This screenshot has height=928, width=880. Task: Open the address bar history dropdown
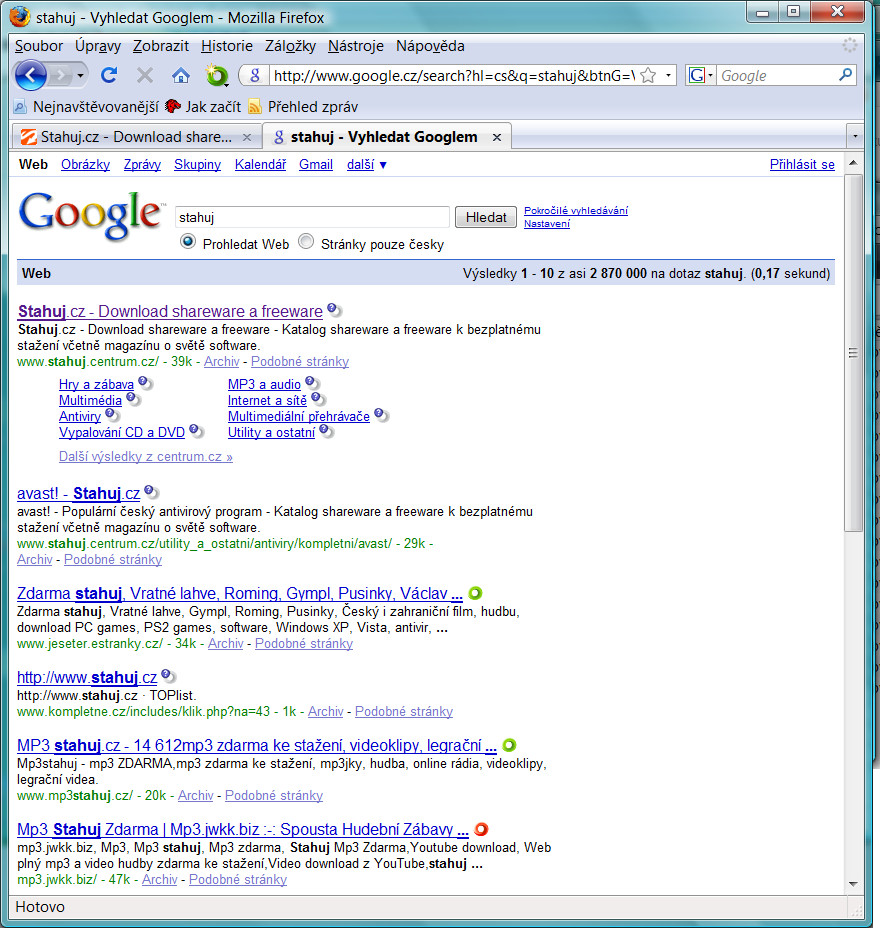[x=668, y=75]
